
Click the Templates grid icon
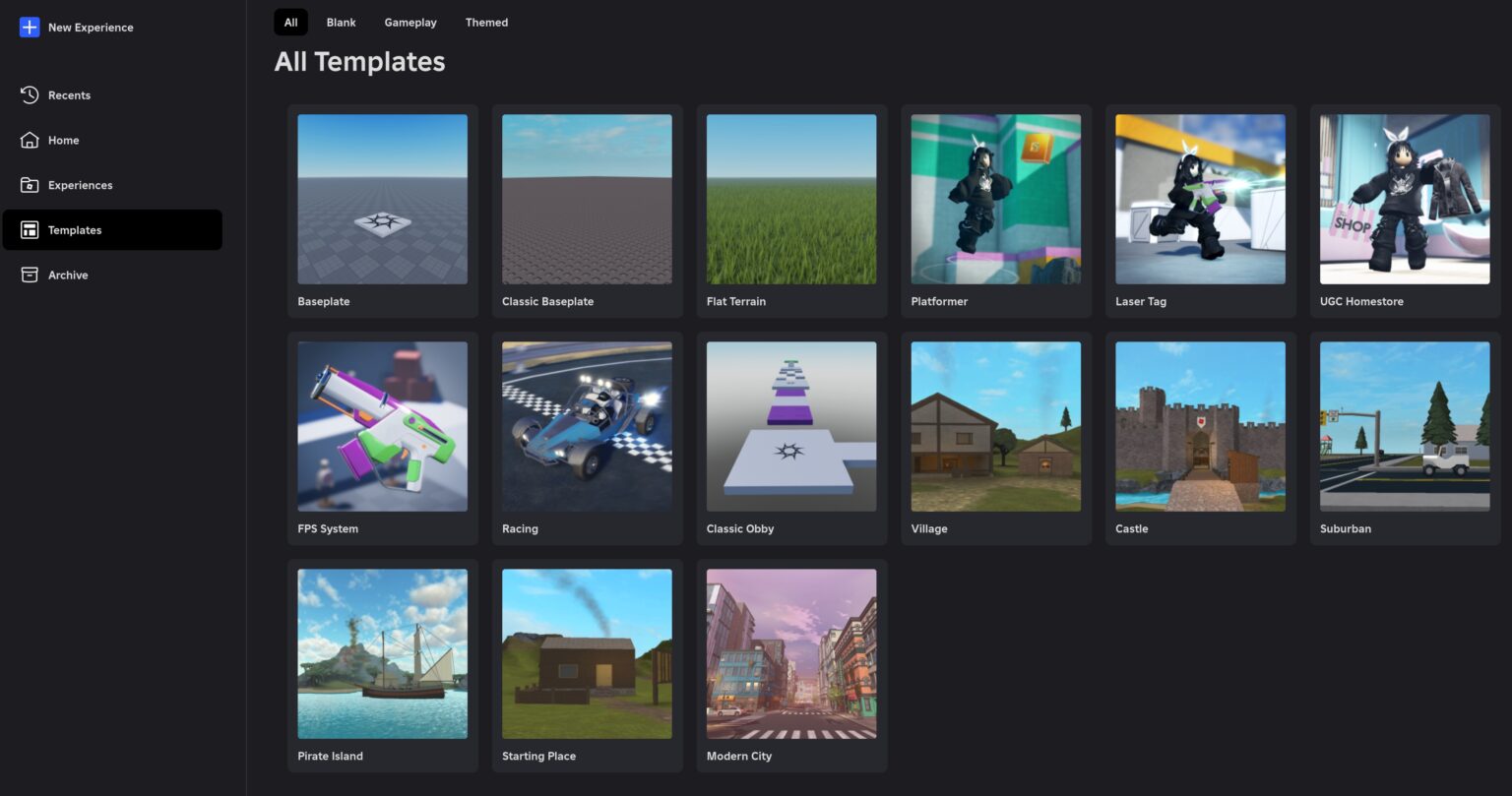point(30,229)
